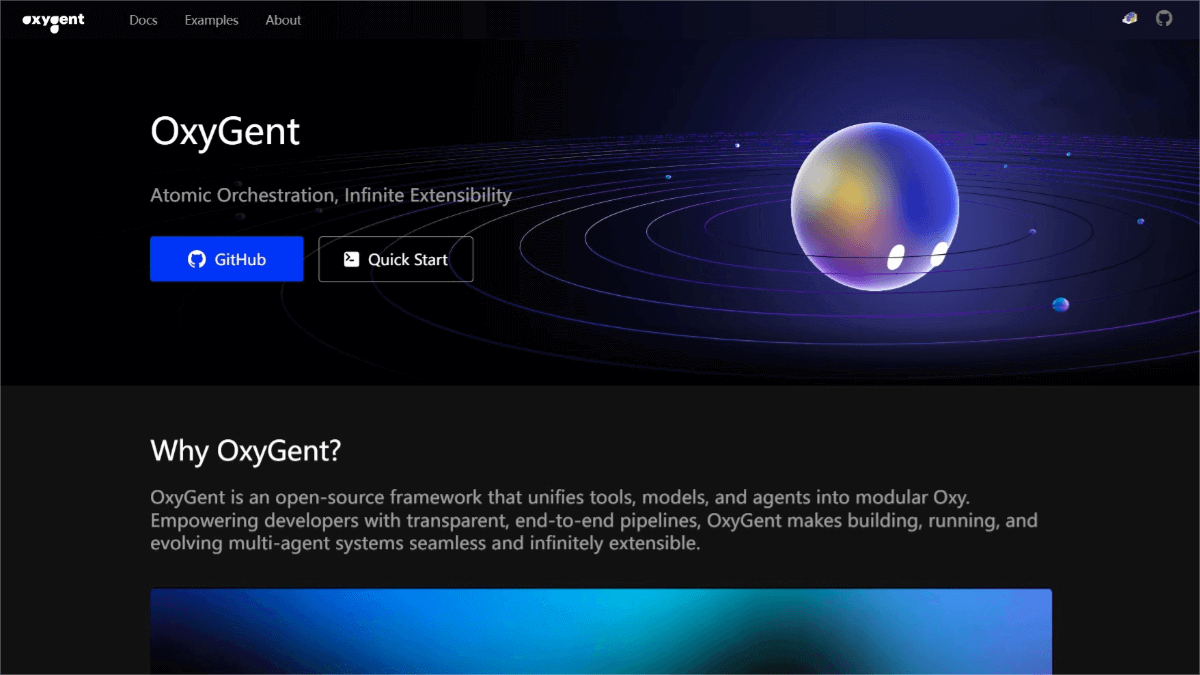This screenshot has height=675, width=1200.
Task: Open the PyPI package icon link
Action: pos(1129,19)
